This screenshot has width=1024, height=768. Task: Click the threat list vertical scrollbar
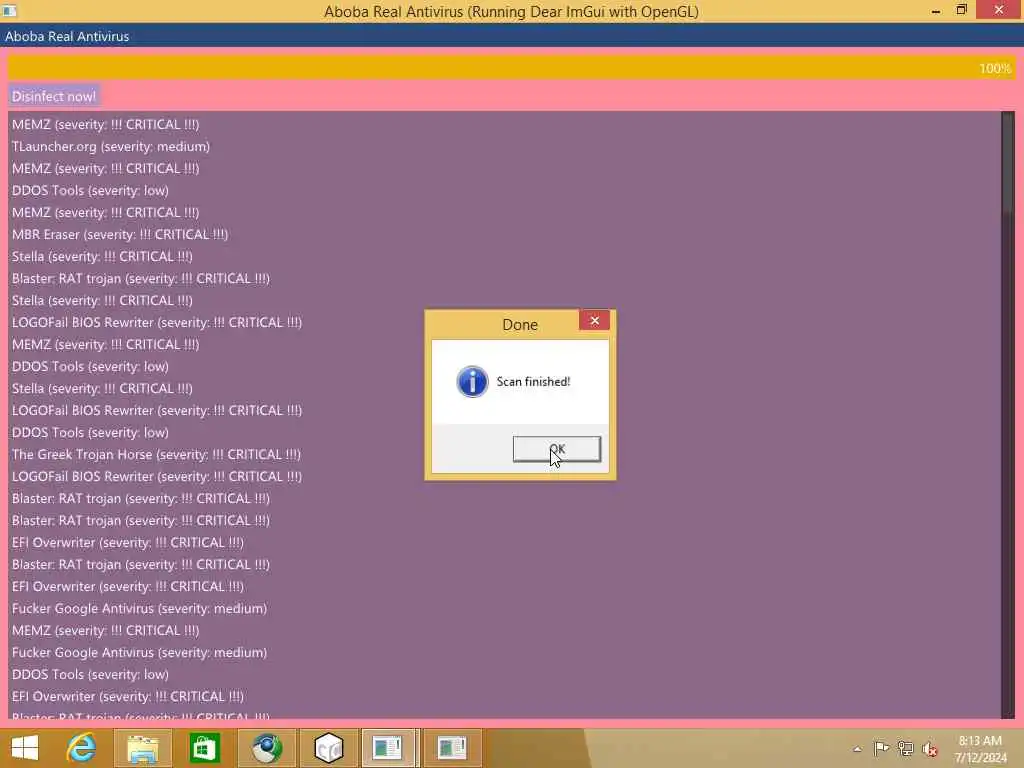(1008, 415)
